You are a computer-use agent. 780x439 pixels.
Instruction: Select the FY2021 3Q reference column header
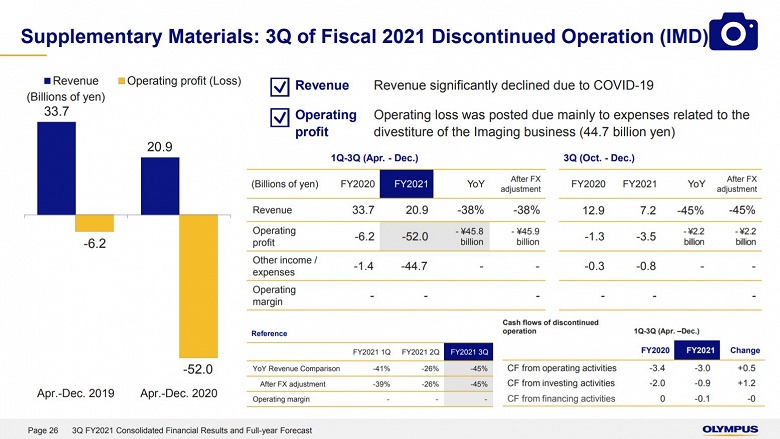[469, 351]
